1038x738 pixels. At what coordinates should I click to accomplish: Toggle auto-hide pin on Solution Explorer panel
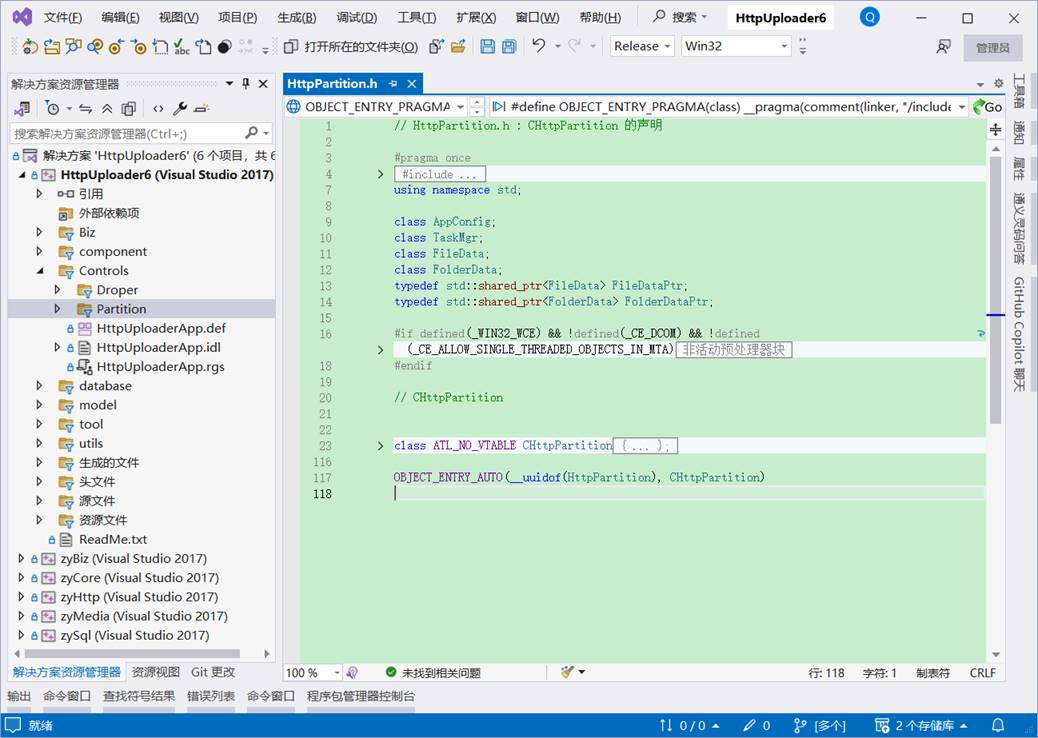point(246,84)
